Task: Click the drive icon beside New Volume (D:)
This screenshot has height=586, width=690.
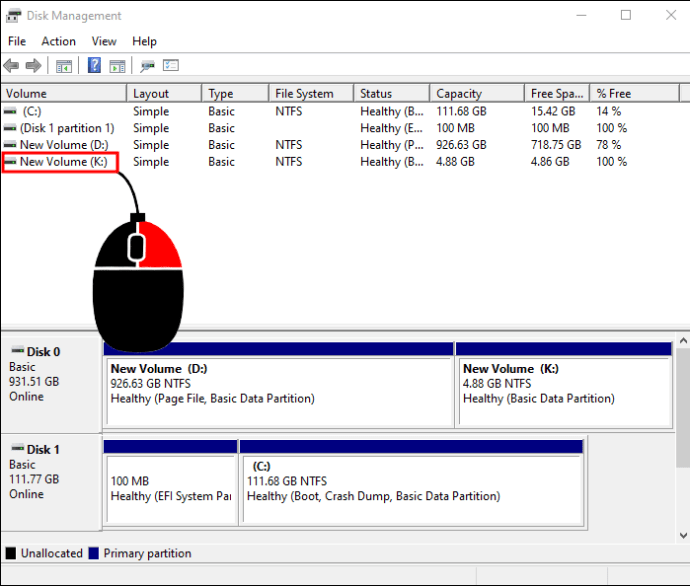Action: [x=10, y=145]
